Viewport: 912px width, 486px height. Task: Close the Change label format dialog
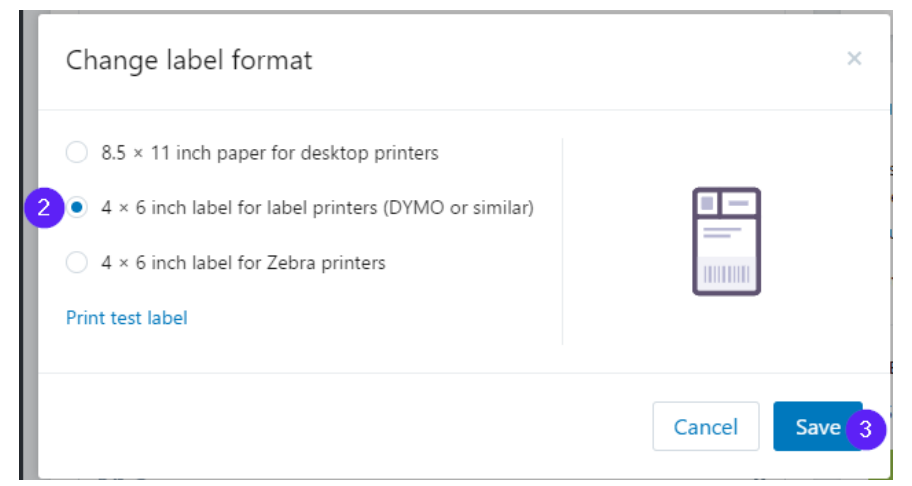854,58
